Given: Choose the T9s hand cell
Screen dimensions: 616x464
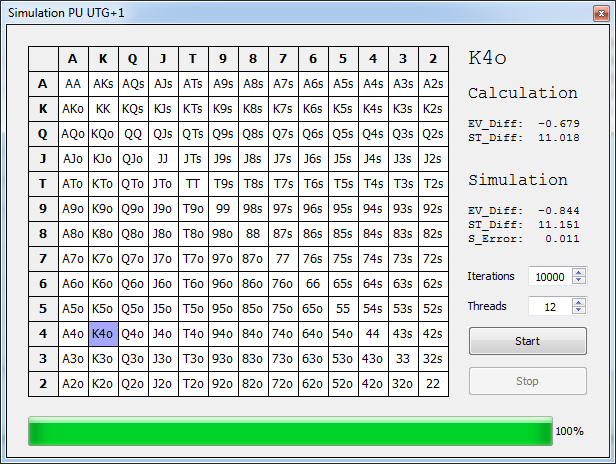Looking at the screenshot, I should click(x=223, y=184).
